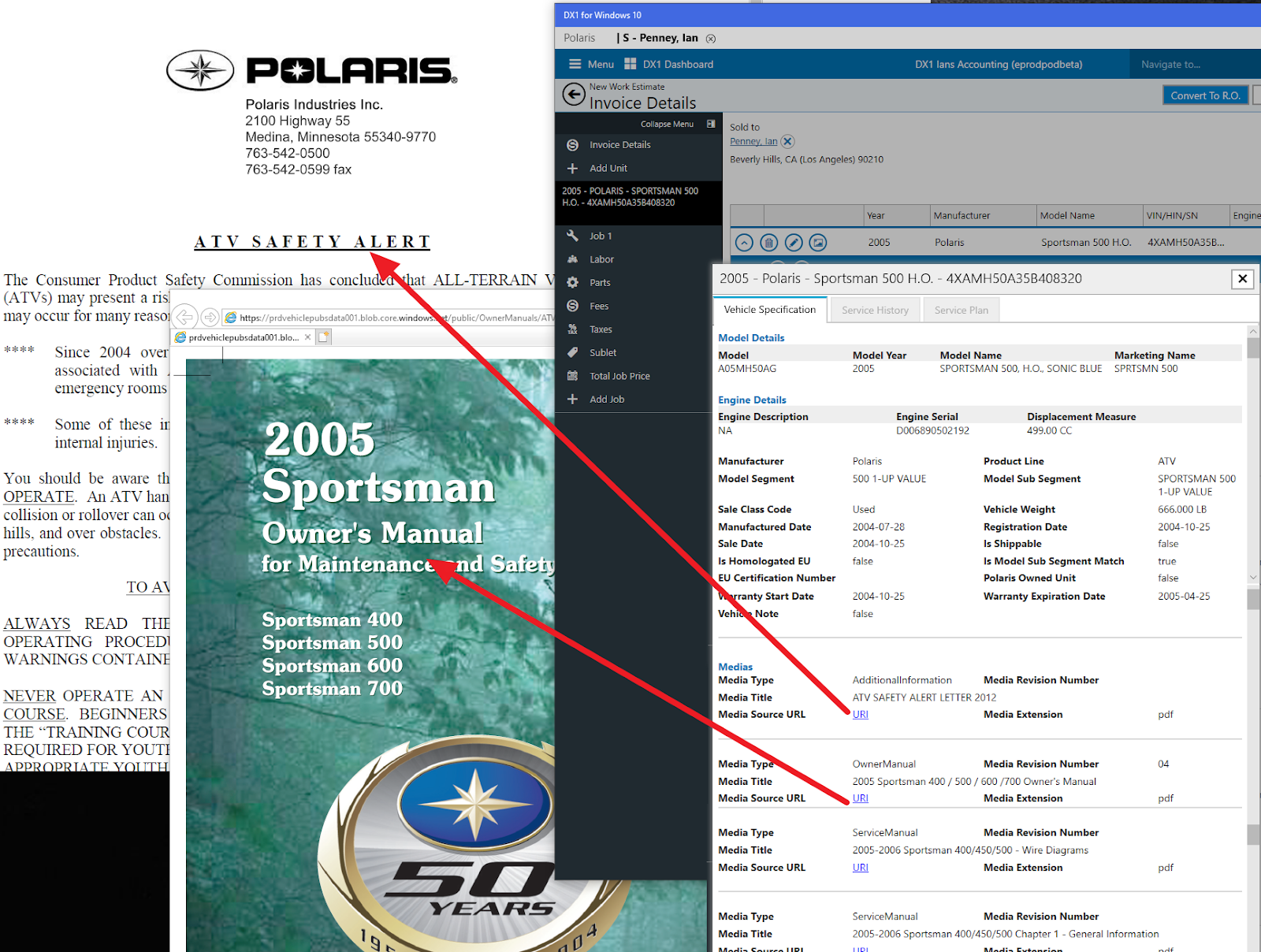Open URI link for ATV Safety Alert Letter

click(860, 715)
